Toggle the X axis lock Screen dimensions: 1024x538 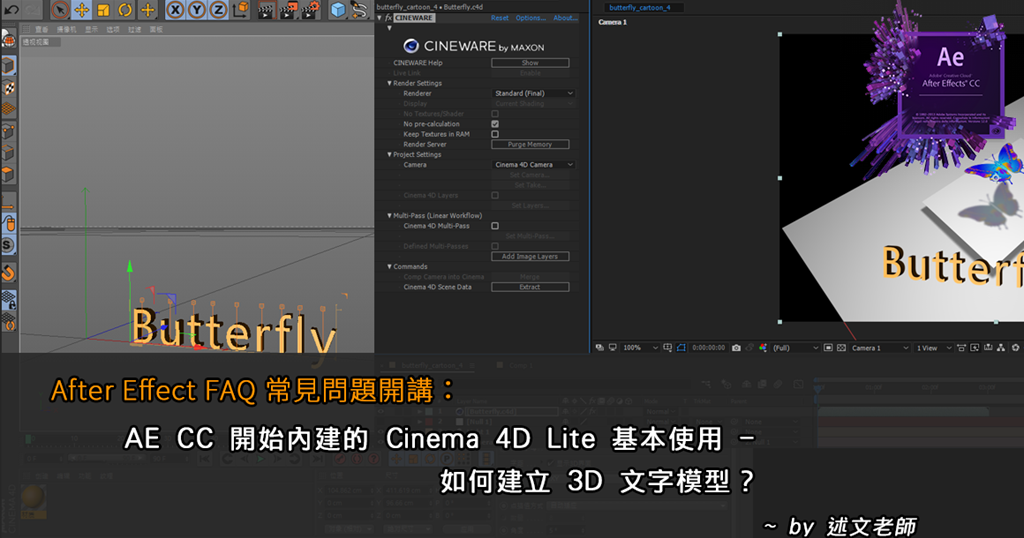click(x=174, y=10)
